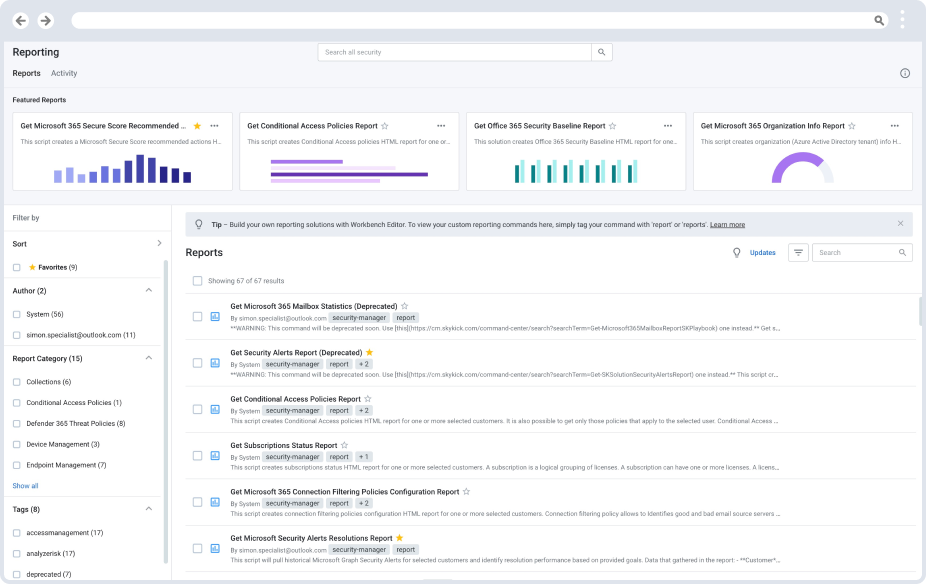Collapse the Author (2) filter section
The image size is (926, 584).
[x=149, y=290]
